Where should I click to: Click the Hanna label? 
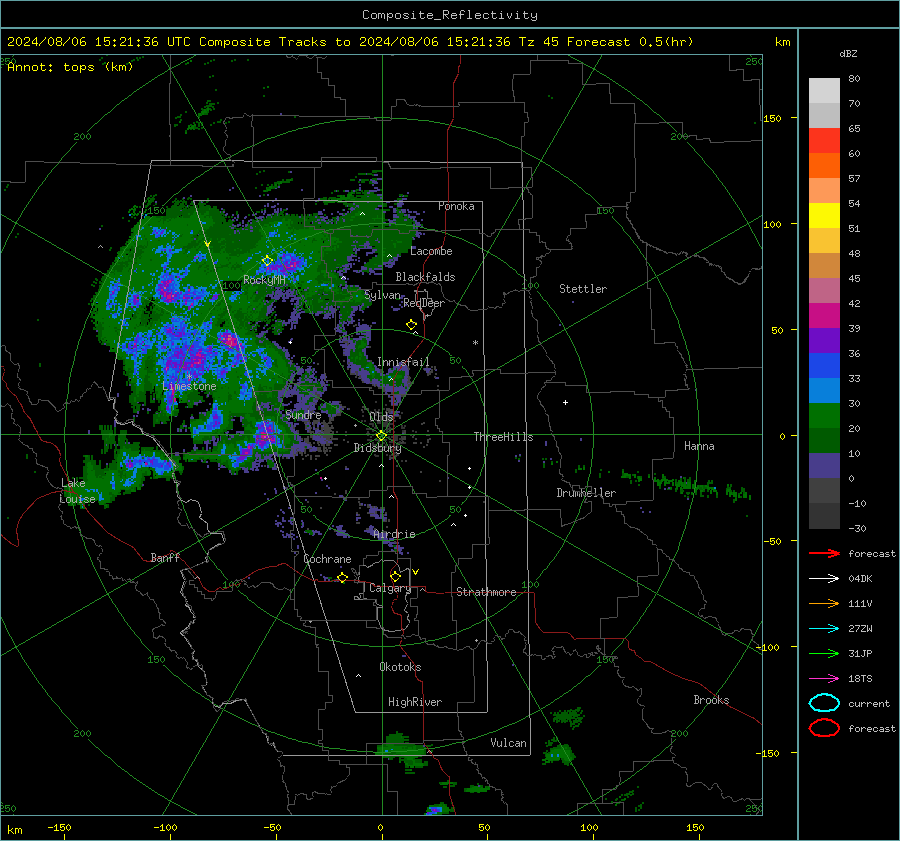coord(699,446)
